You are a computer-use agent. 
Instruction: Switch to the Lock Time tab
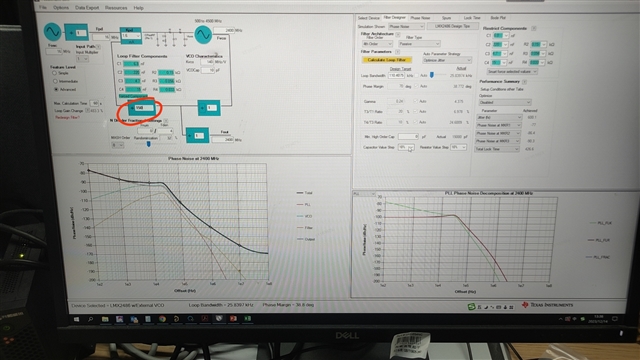[x=472, y=18]
